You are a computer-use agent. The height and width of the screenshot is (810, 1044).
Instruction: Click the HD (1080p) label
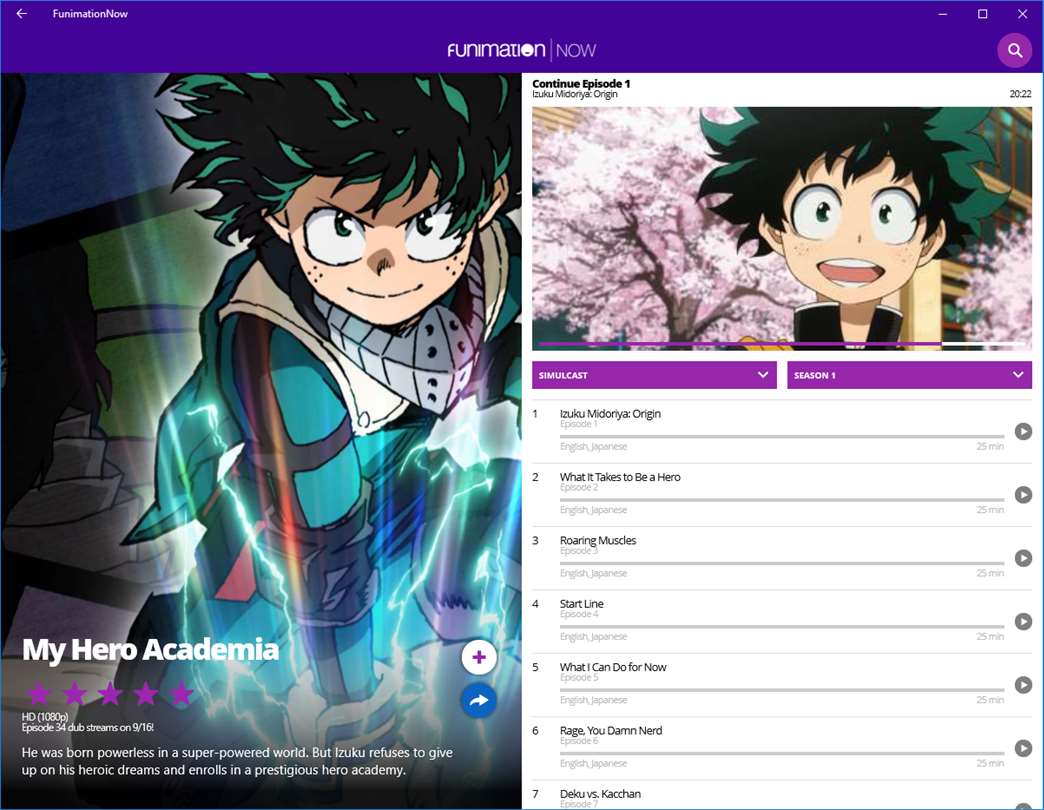tap(45, 716)
